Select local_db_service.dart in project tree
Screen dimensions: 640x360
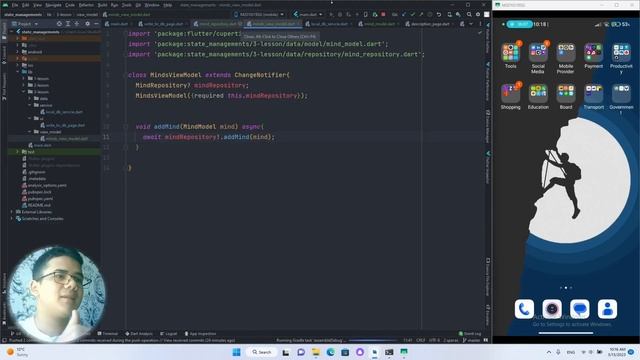pos(61,112)
